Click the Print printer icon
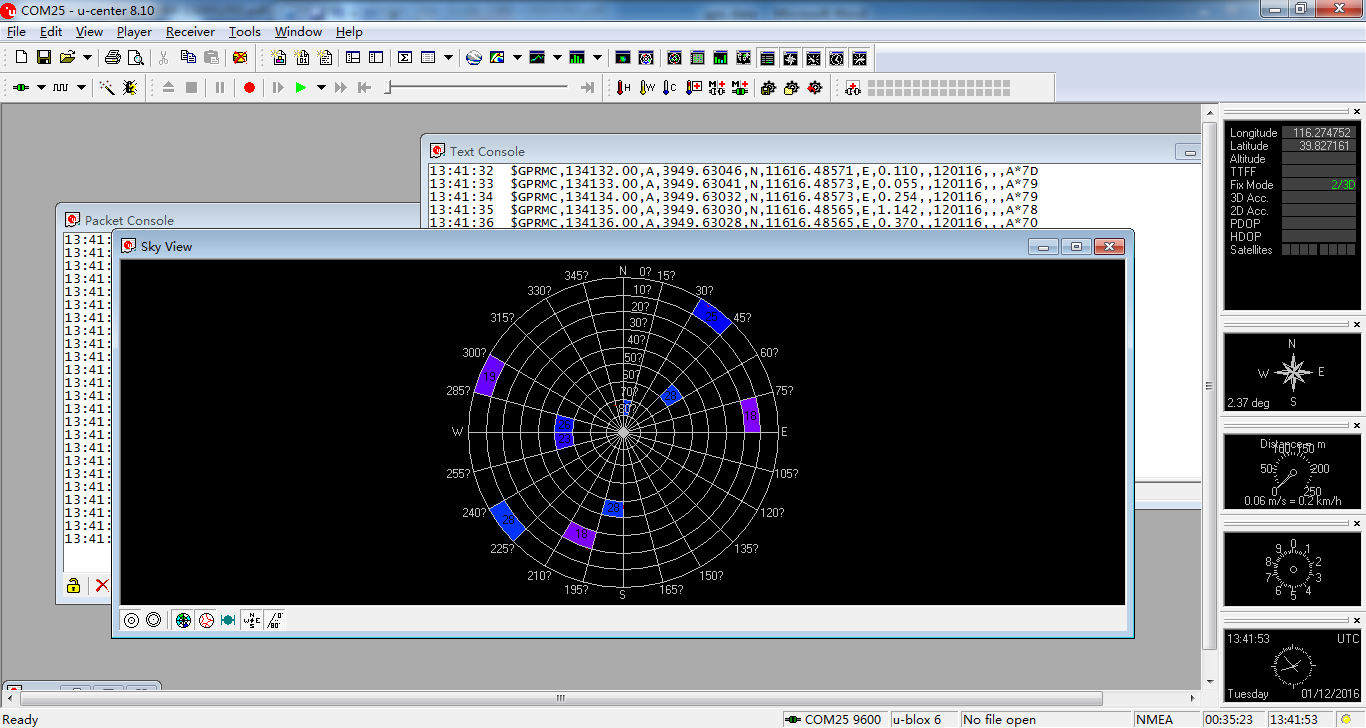This screenshot has width=1366, height=728. pos(113,58)
